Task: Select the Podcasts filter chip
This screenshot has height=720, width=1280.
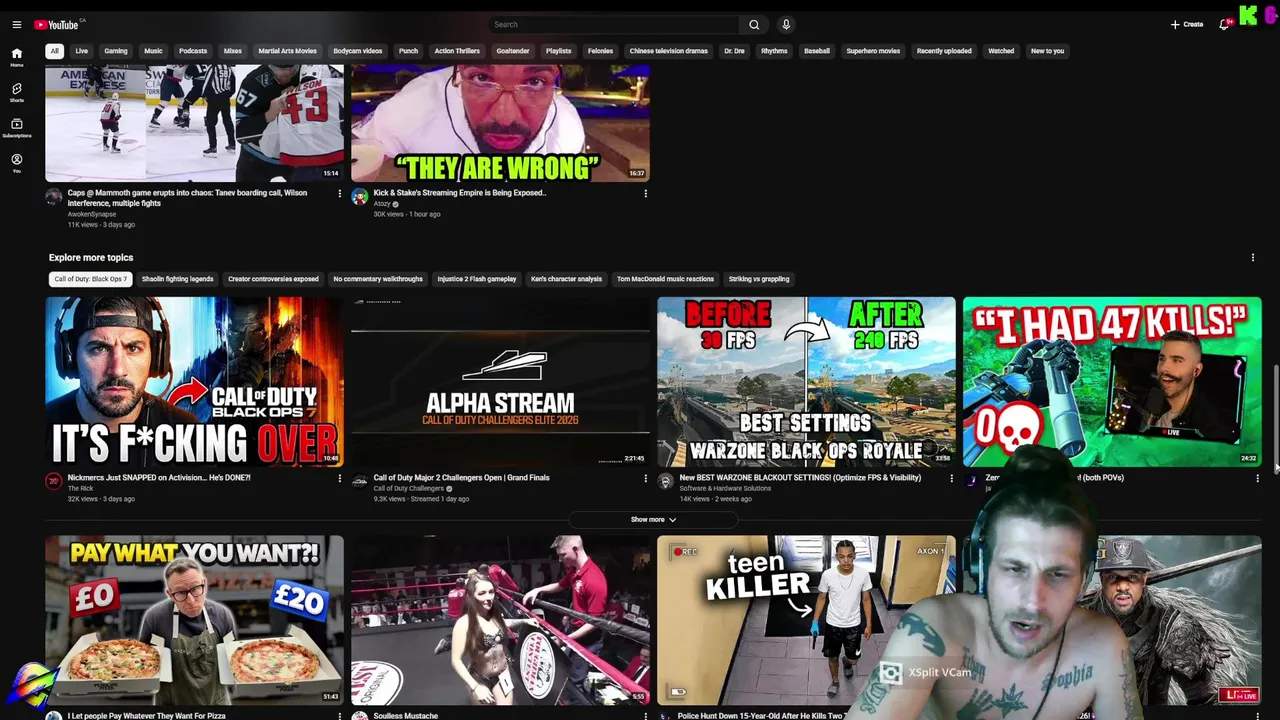Action: coord(193,51)
